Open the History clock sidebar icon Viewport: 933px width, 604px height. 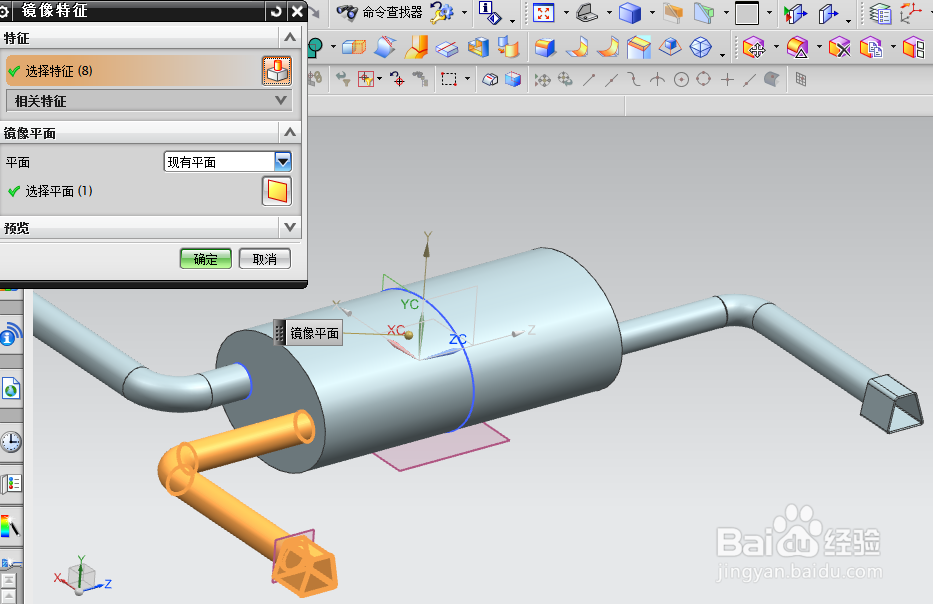(11, 442)
